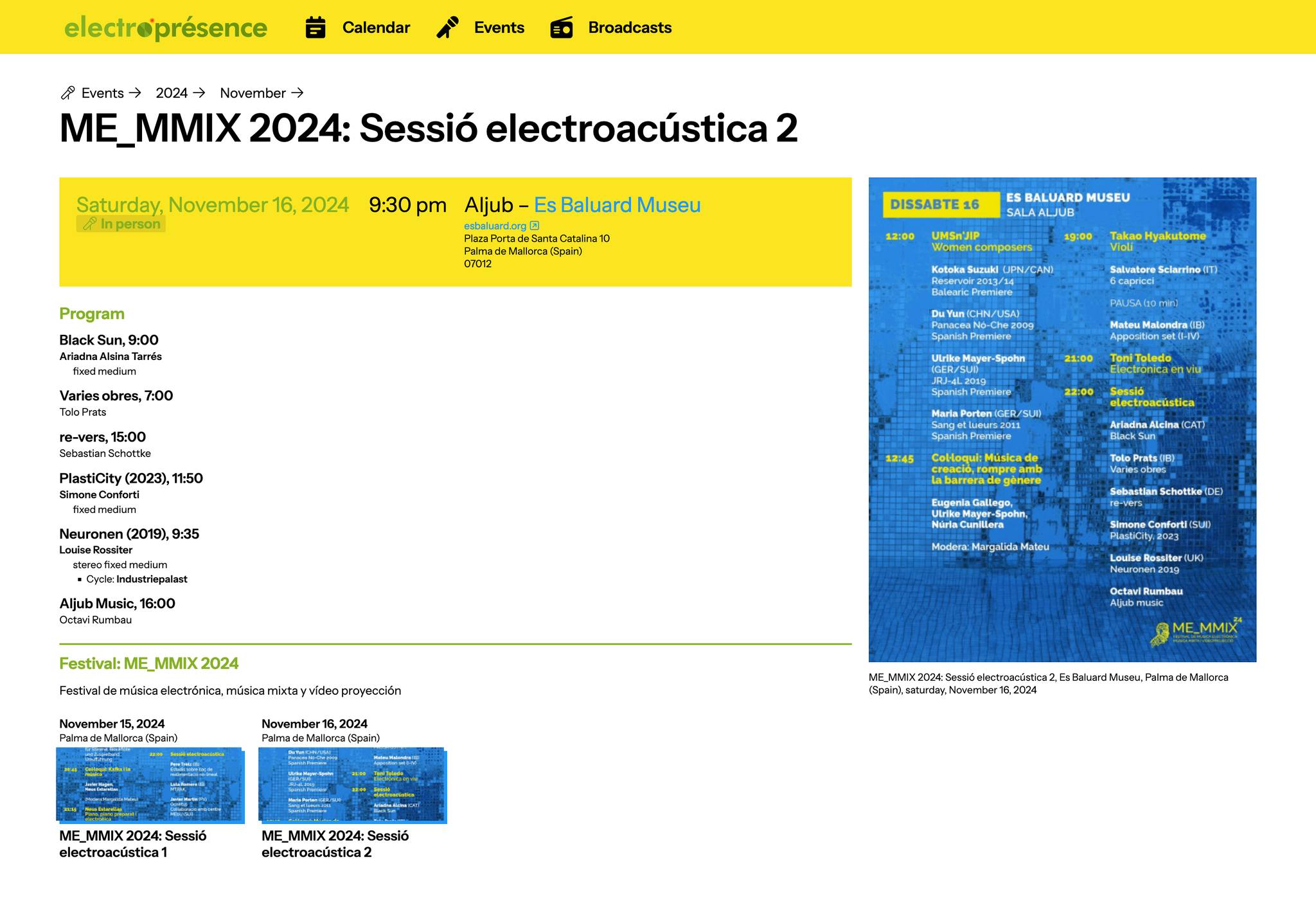Click the microphone icon in In person badge
This screenshot has height=905, width=1316.
[x=89, y=224]
